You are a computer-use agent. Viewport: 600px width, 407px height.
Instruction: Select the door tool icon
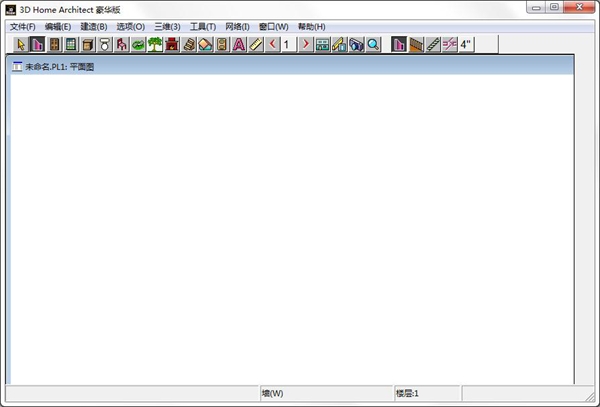coord(54,44)
